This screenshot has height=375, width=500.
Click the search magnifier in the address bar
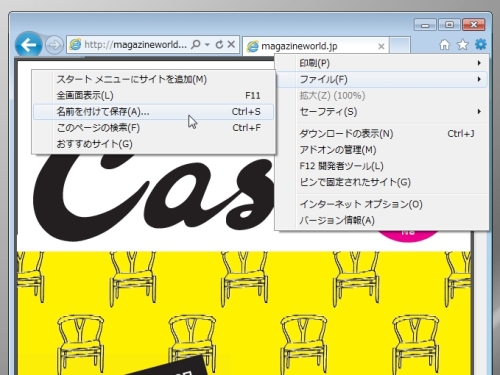[196, 44]
